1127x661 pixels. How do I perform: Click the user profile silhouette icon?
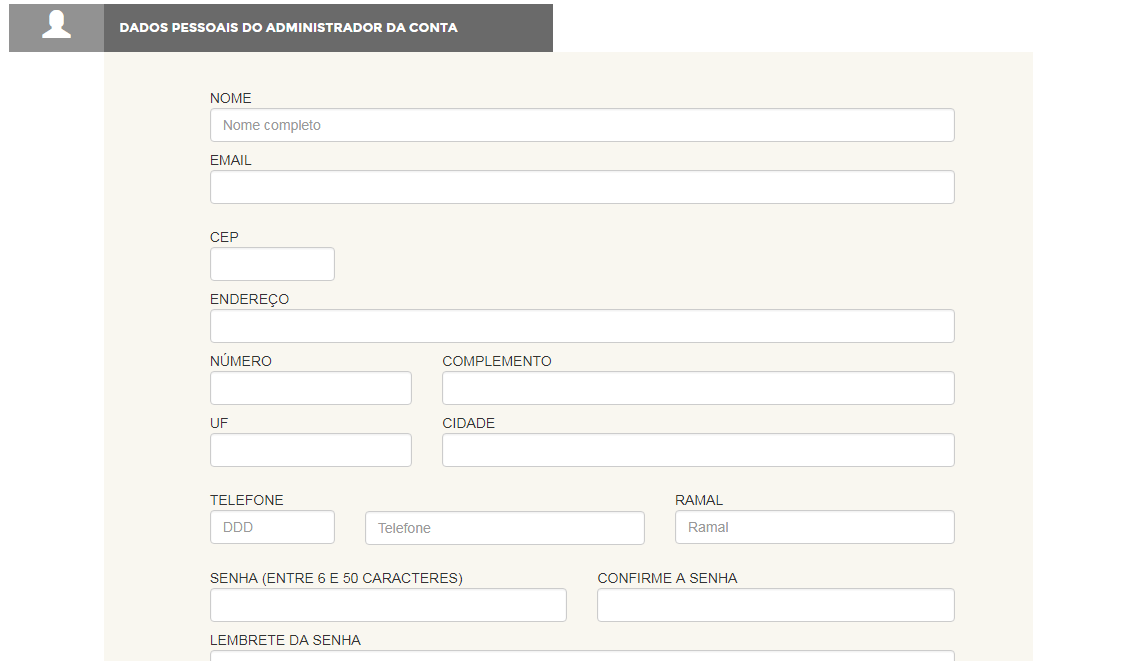click(56, 27)
